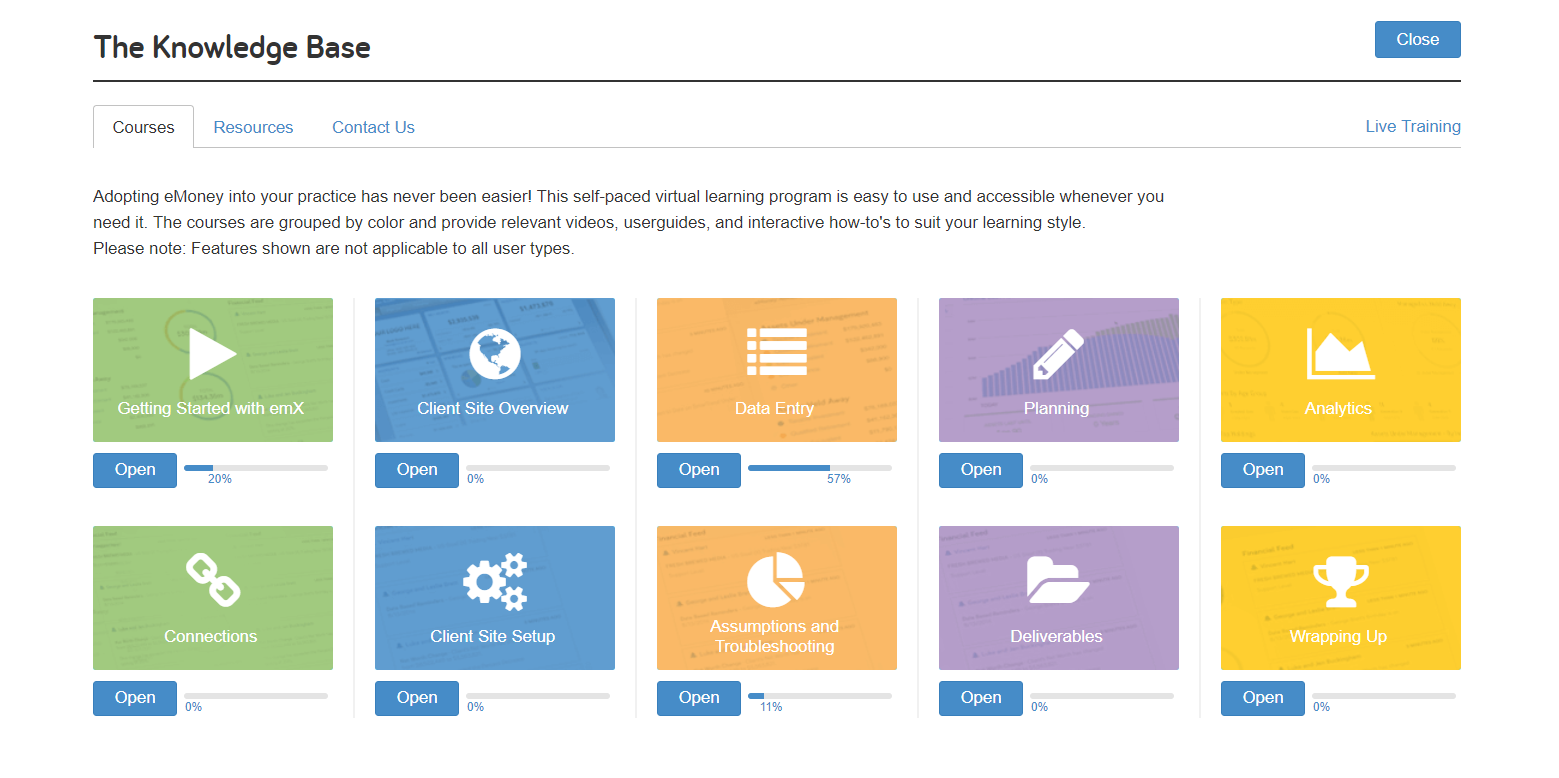Open the Wrapping Up course

pyautogui.click(x=1263, y=698)
